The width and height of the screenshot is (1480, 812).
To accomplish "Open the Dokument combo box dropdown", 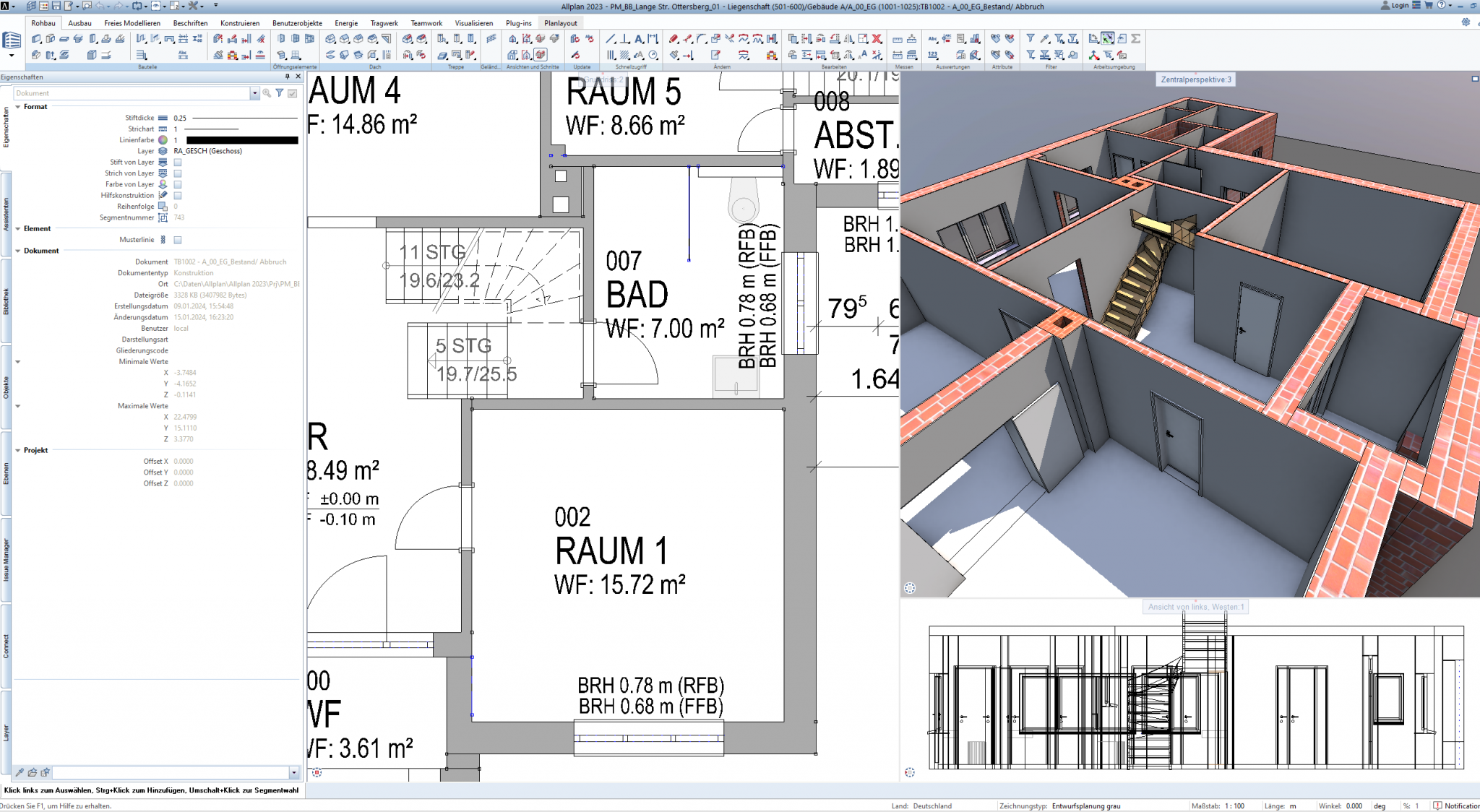I will (x=254, y=93).
